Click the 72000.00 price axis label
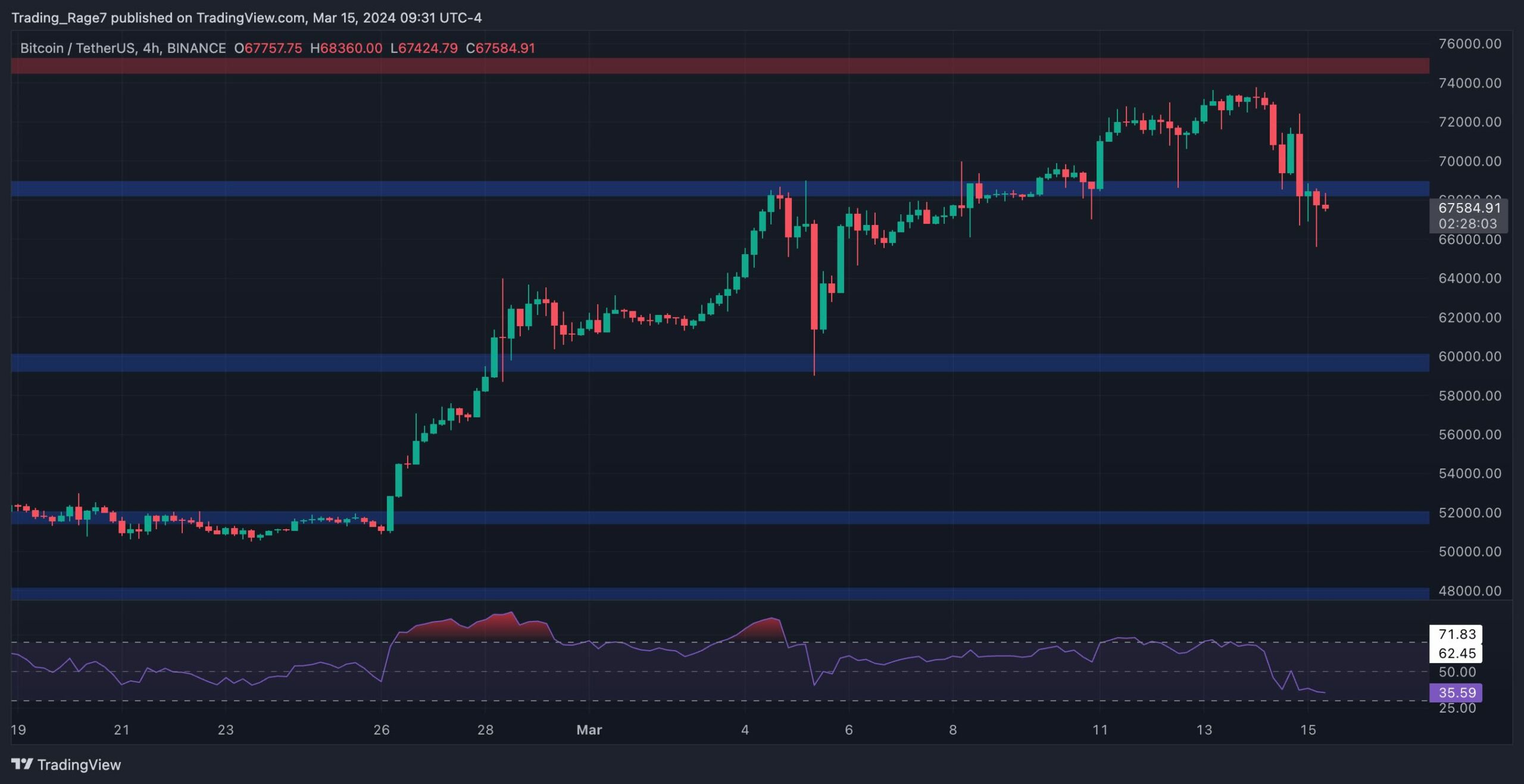Viewport: 1524px width, 784px height. (x=1469, y=122)
